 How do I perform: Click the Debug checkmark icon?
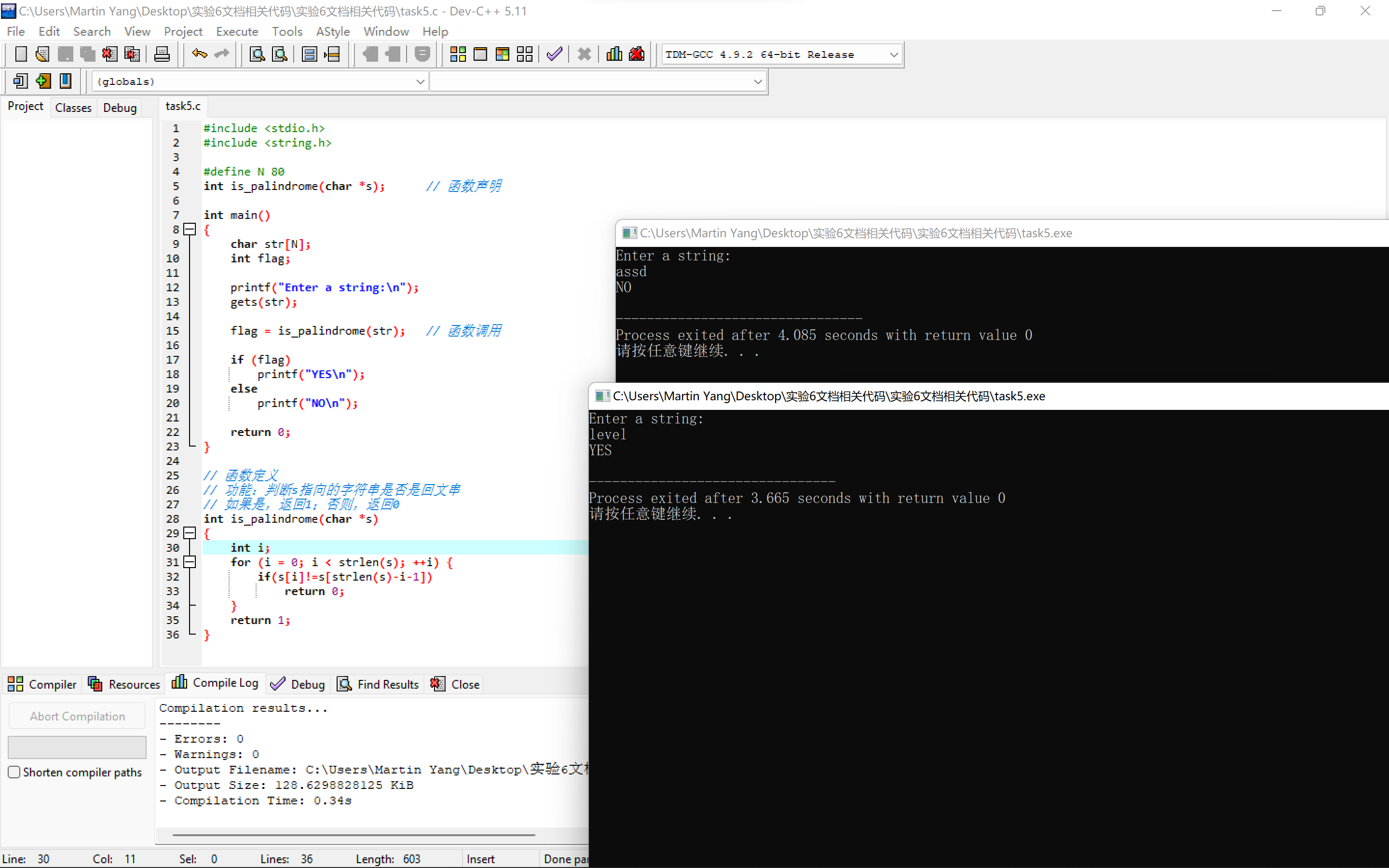point(555,54)
